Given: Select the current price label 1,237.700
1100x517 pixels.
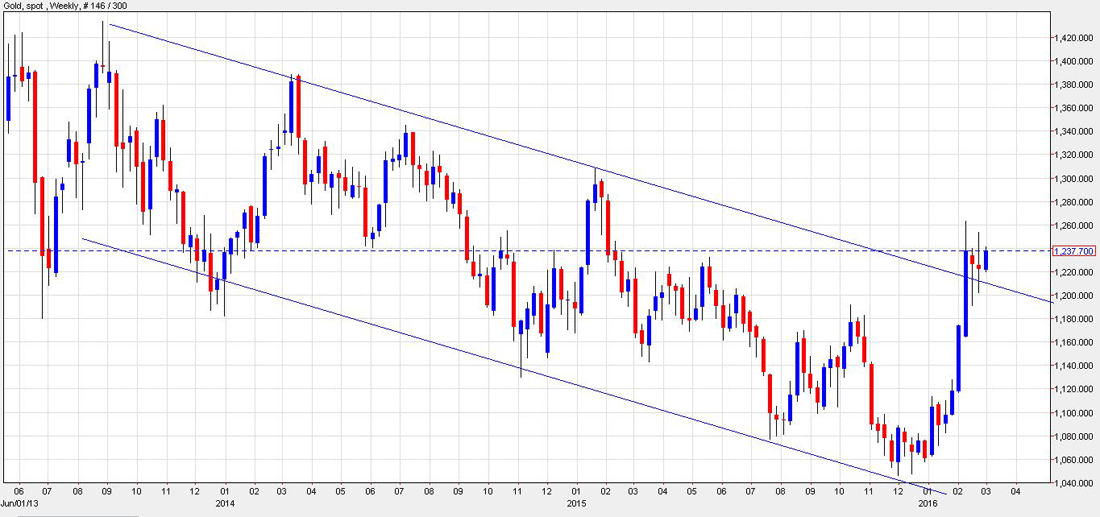Looking at the screenshot, I should (1075, 250).
